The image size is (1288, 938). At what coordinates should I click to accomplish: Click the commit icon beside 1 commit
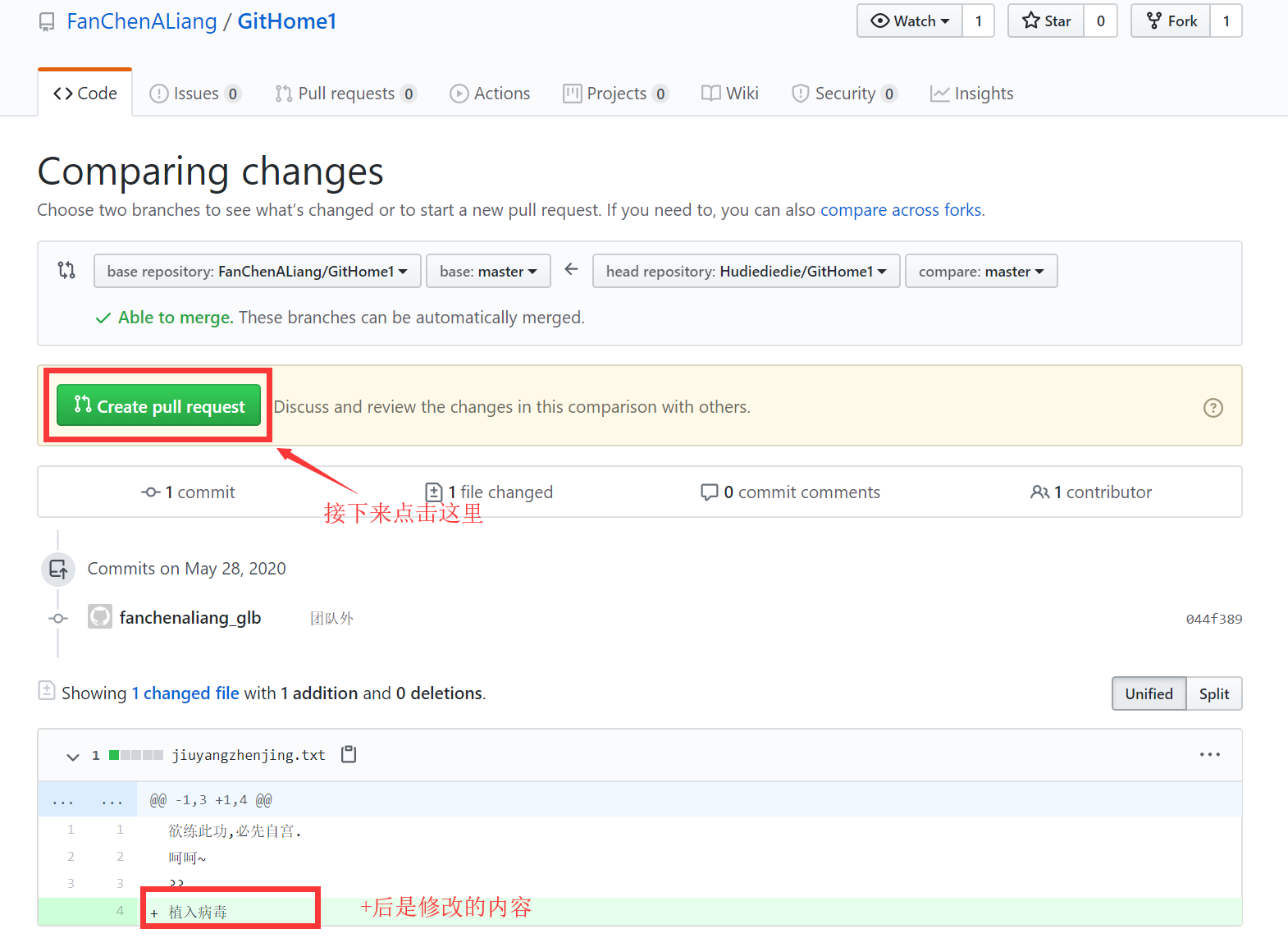151,492
